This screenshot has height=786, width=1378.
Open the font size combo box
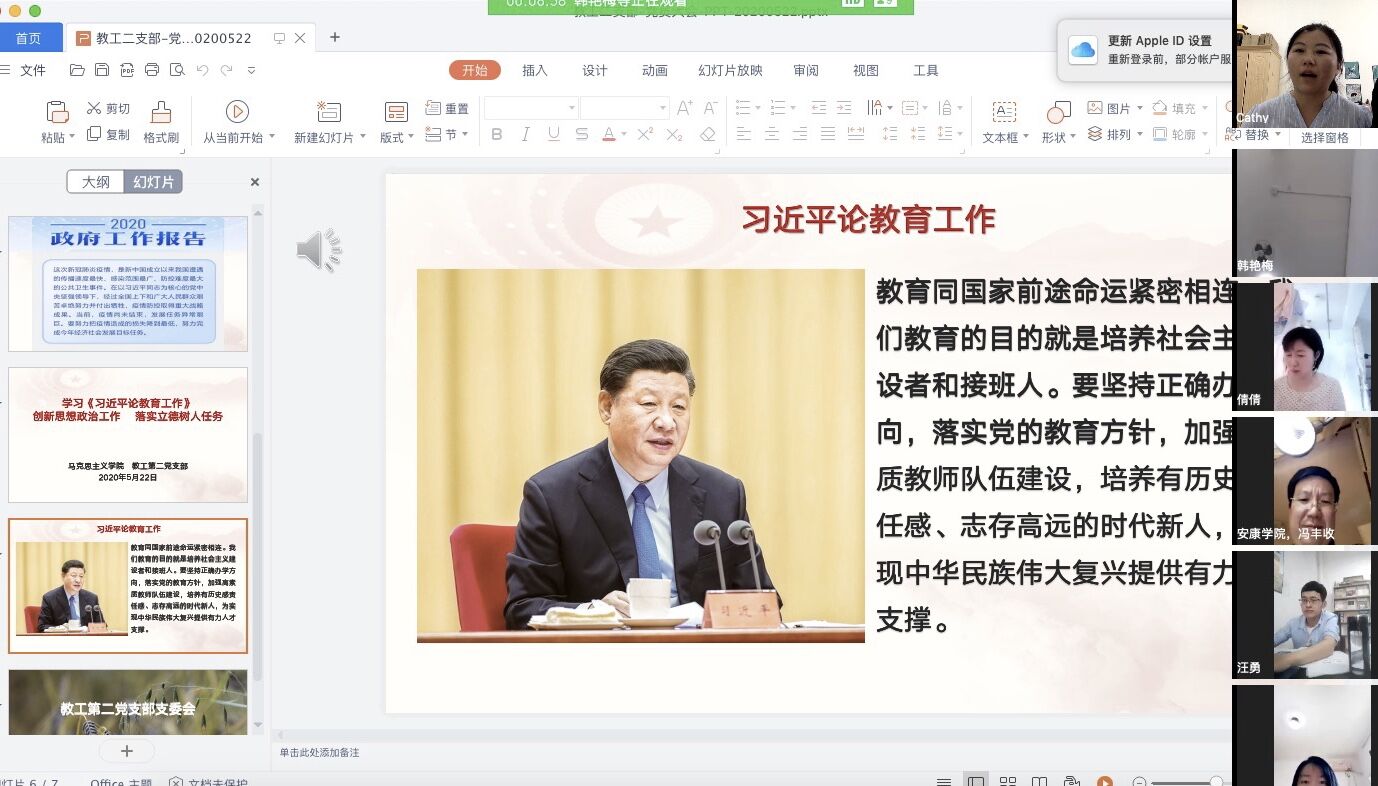[x=624, y=108]
